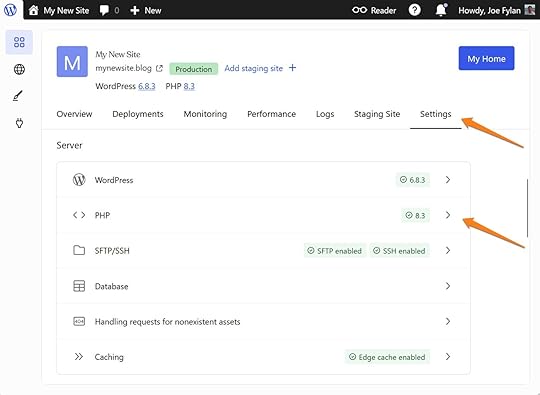Open the globe sidebar icon

(19, 69)
